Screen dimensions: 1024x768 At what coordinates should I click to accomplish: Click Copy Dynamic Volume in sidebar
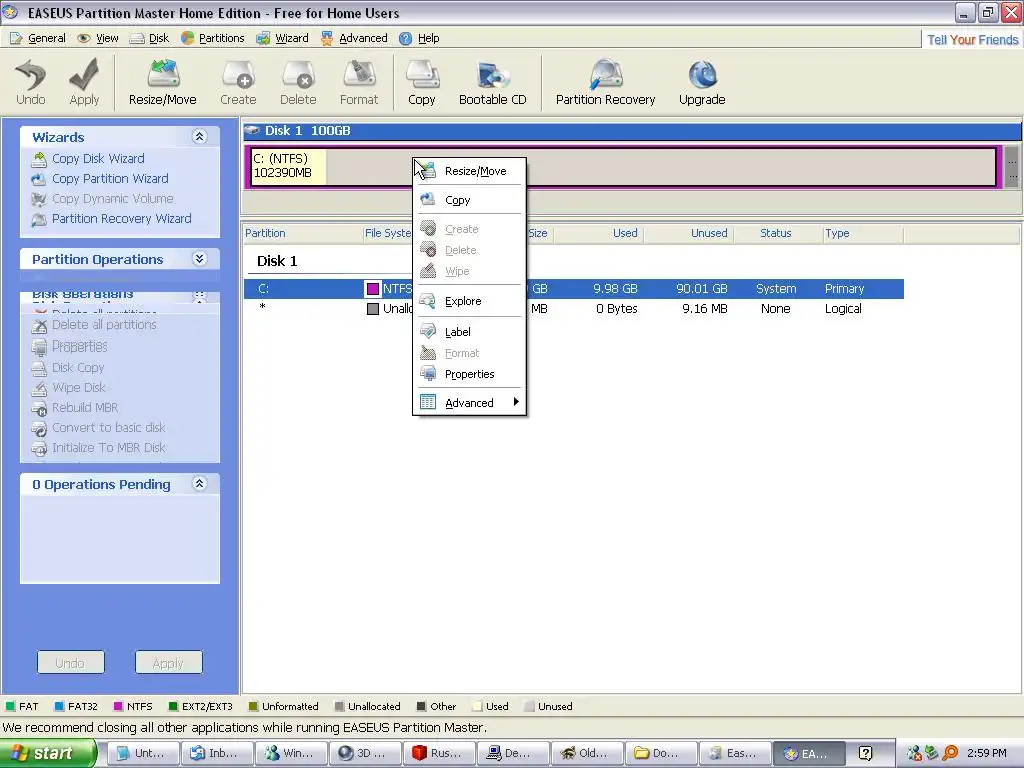(x=112, y=199)
